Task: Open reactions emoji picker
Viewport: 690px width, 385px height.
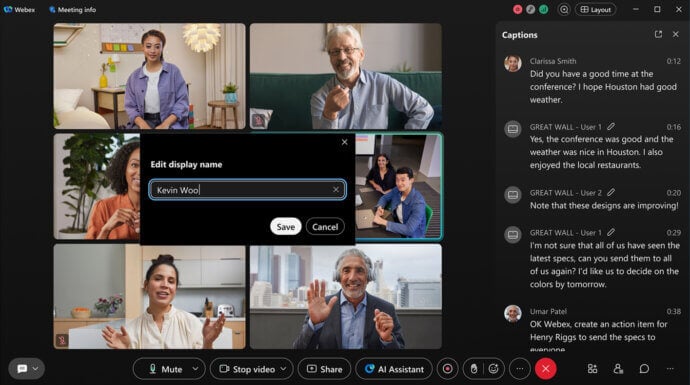Action: point(493,369)
